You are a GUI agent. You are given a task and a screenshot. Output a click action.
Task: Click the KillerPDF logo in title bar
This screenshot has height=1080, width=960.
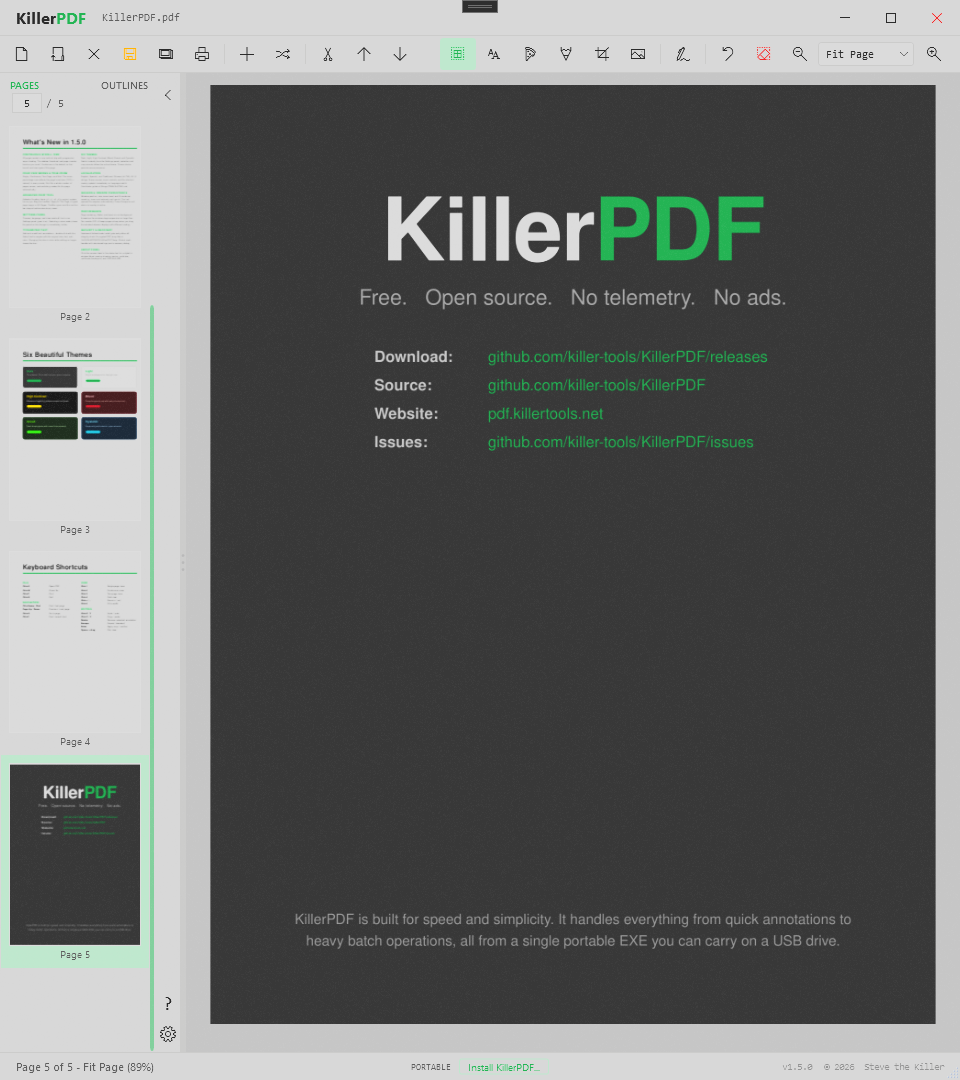click(51, 19)
